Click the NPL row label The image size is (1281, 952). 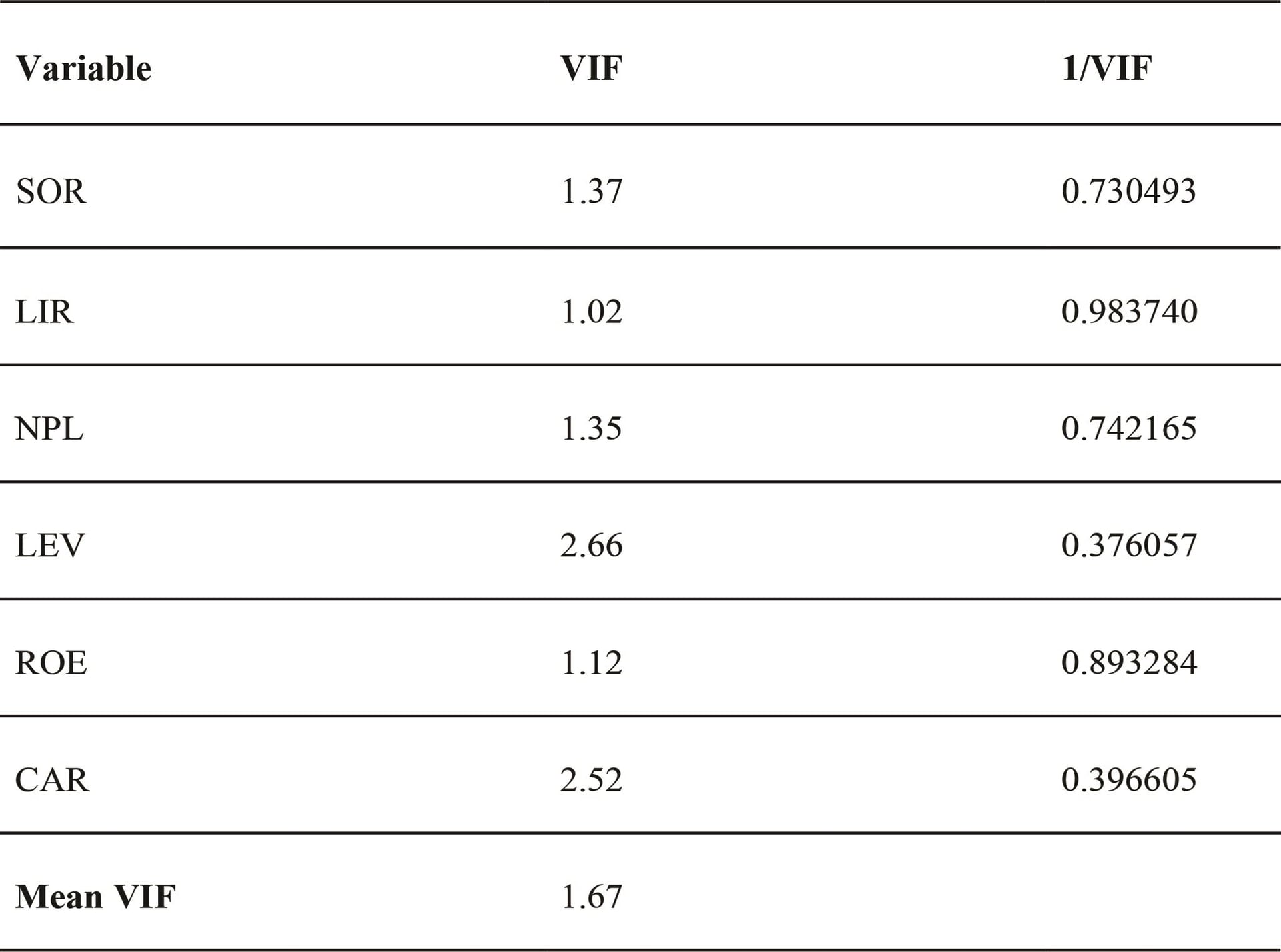[49, 428]
